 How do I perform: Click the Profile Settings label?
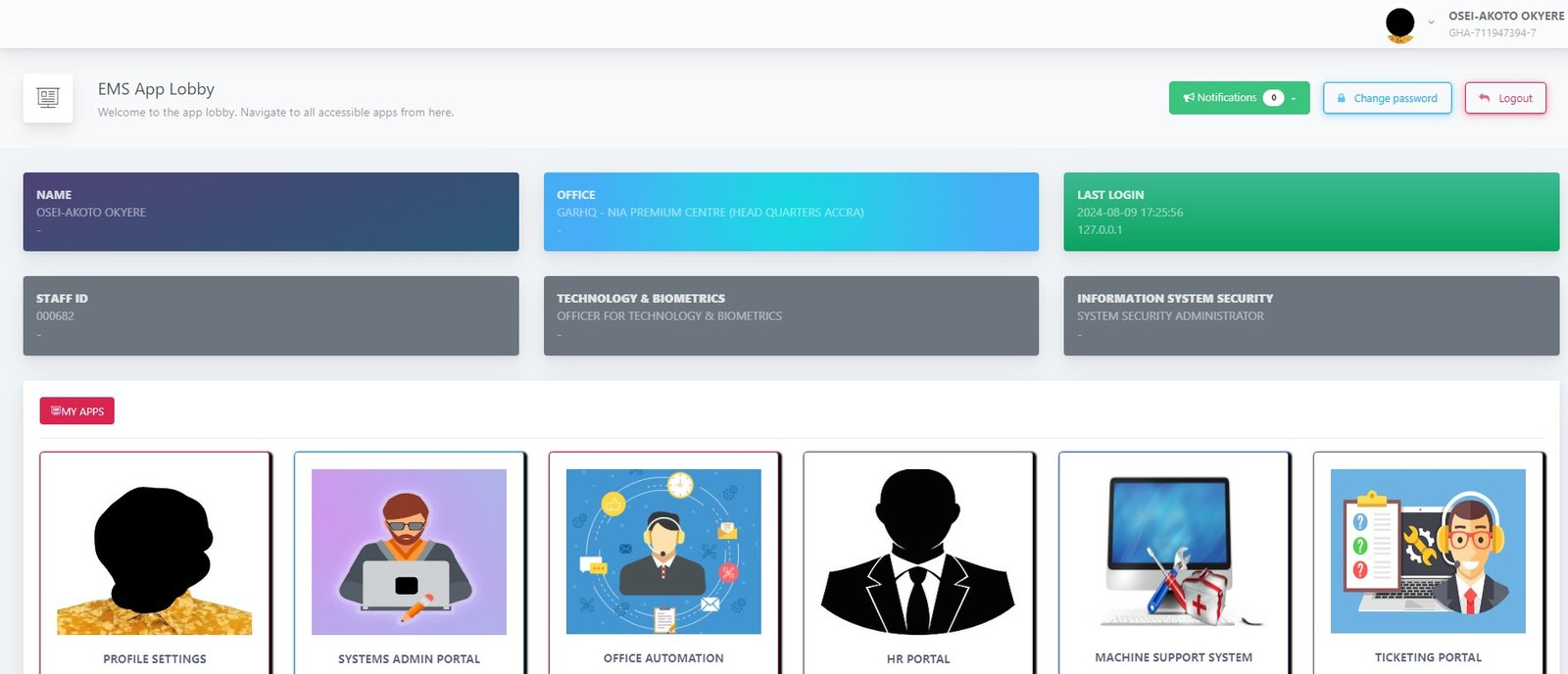(x=155, y=659)
